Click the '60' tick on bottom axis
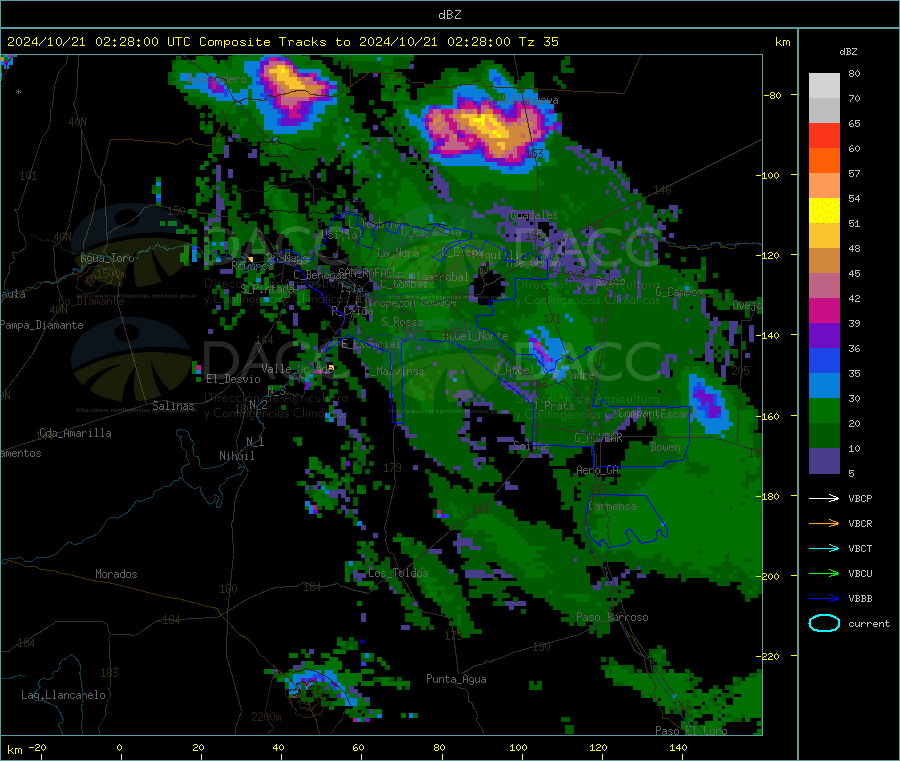Screen dimensions: 900x761 coord(358,747)
